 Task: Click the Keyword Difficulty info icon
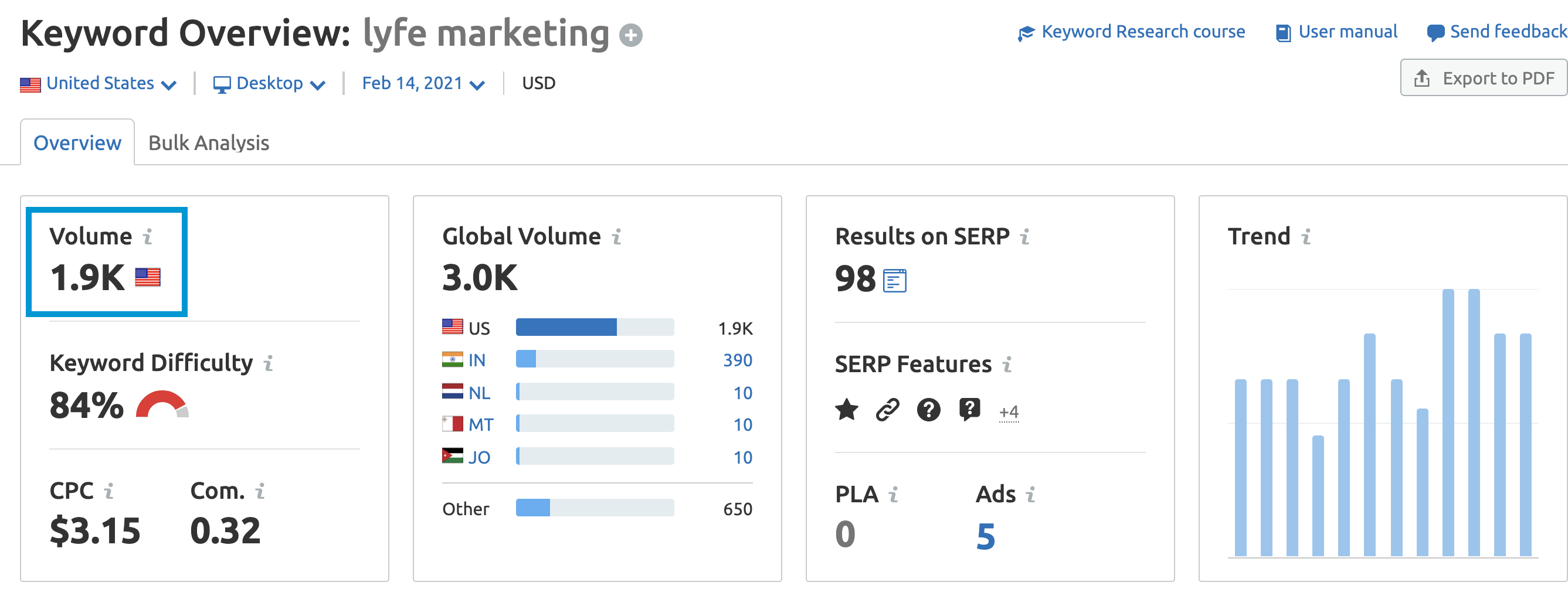268,363
